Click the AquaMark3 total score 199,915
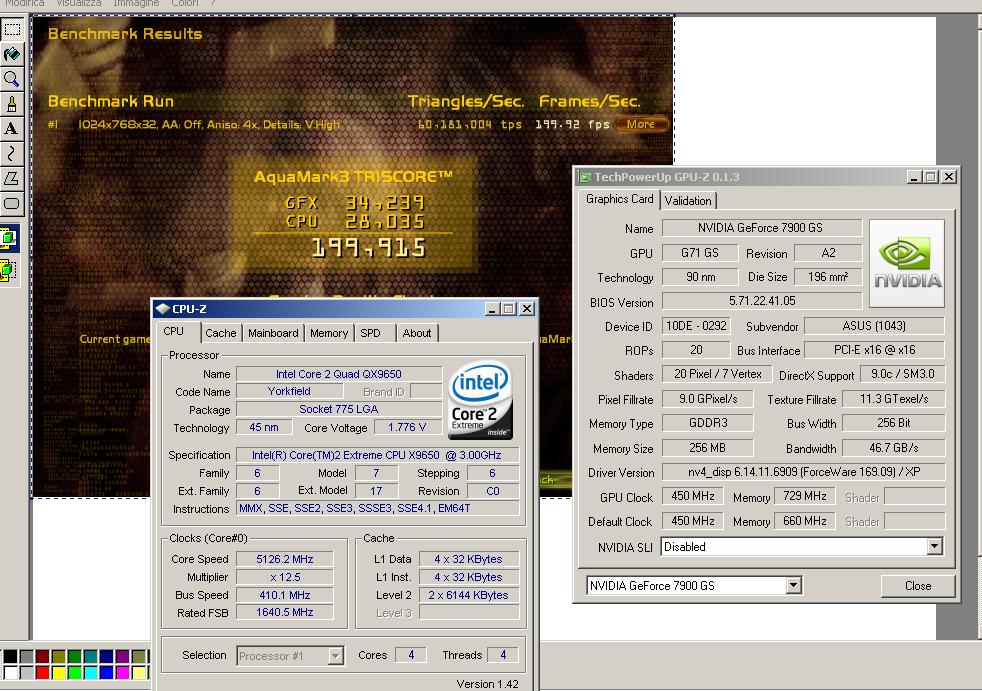 [x=369, y=248]
